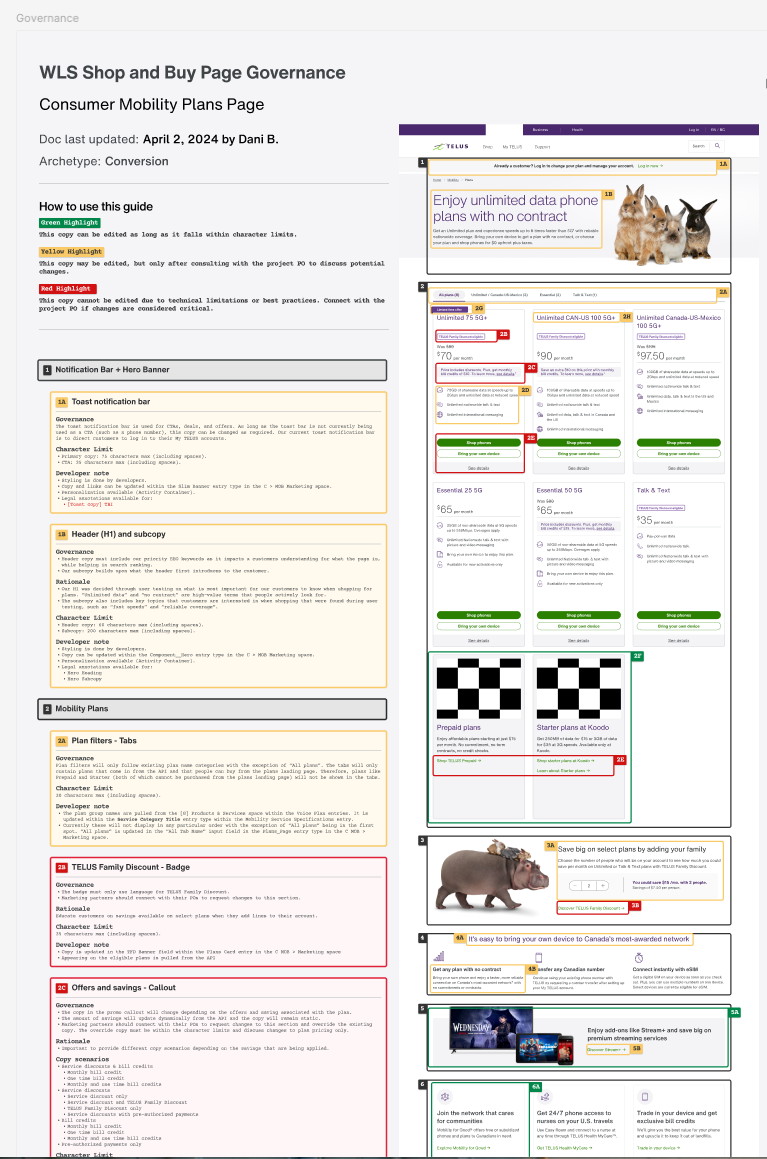Expand 'See details' on Unlimited CAN-US 100 5G+ card
This screenshot has height=1159, width=767.
coord(579,468)
